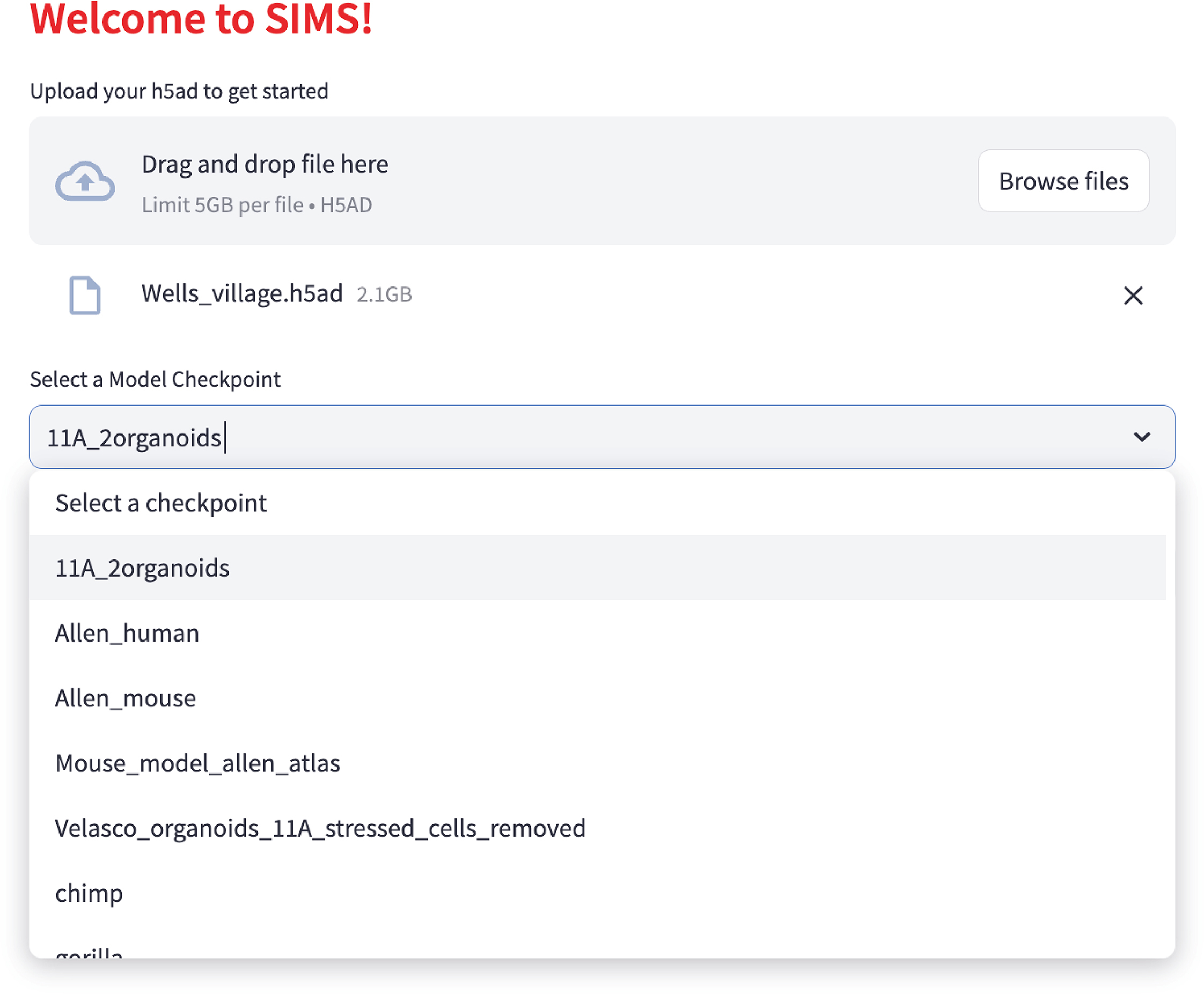This screenshot has height=994, width=1204.
Task: Click the 'Select a Model Checkpoint' label
Action: coord(155,379)
